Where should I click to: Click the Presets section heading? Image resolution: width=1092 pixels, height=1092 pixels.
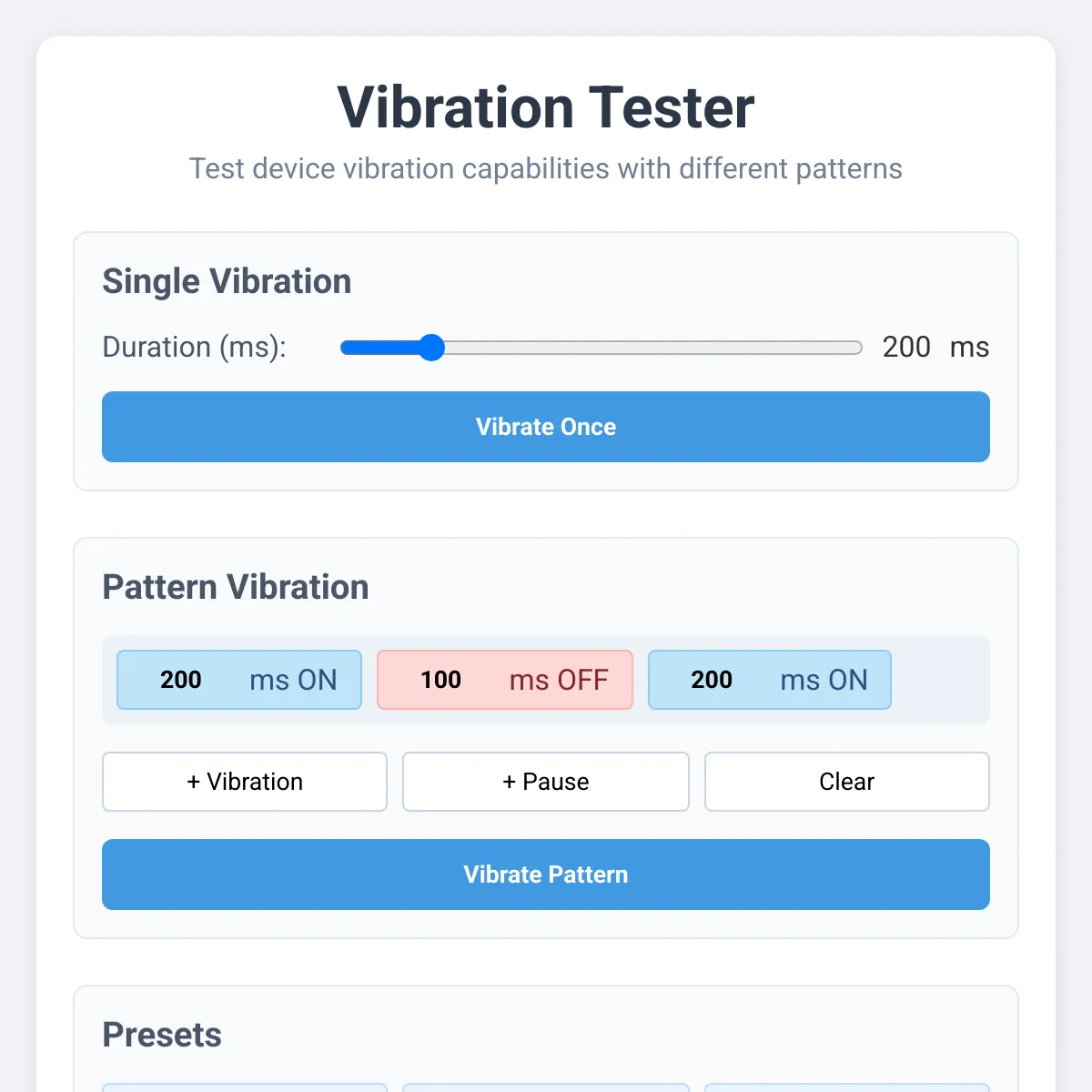click(x=162, y=1035)
